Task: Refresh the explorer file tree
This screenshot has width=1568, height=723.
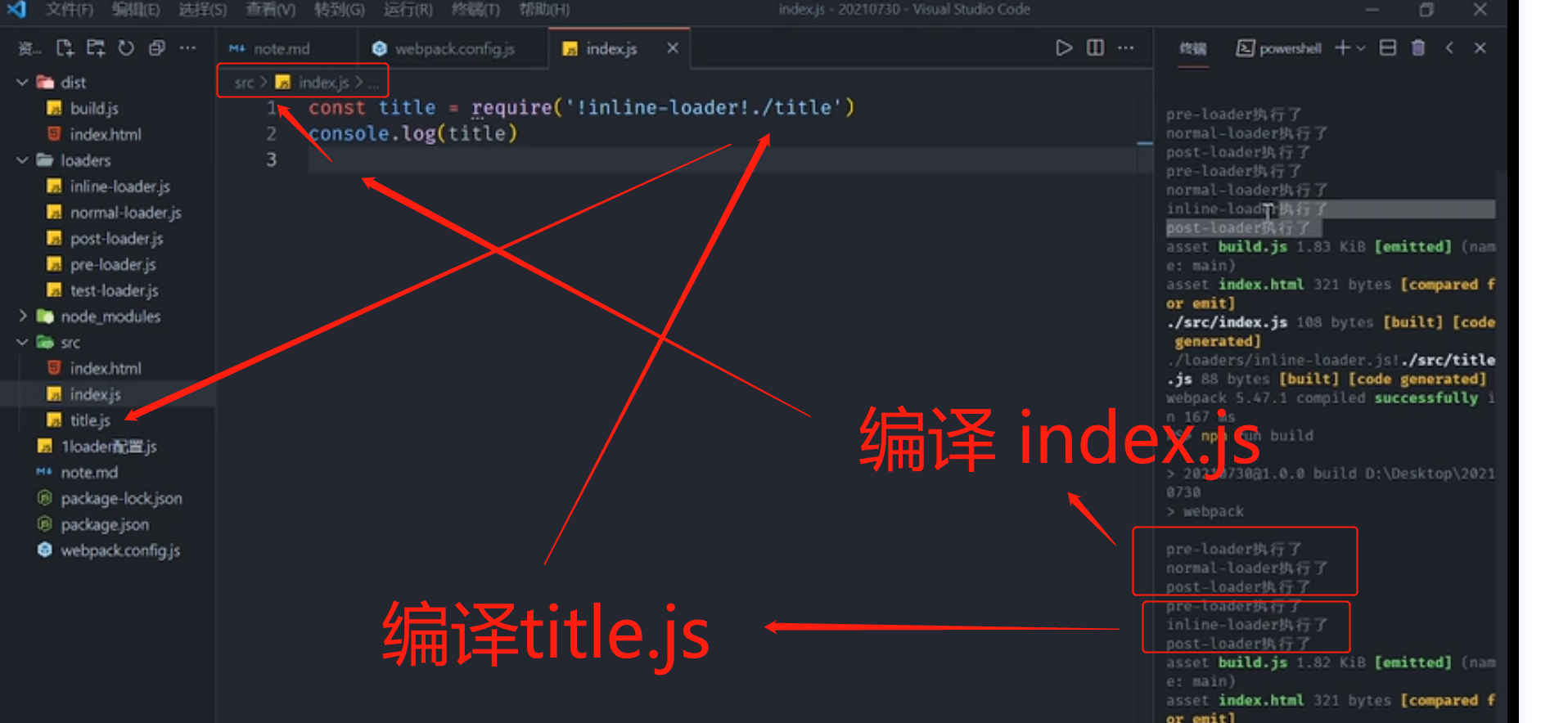Action: 126,48
